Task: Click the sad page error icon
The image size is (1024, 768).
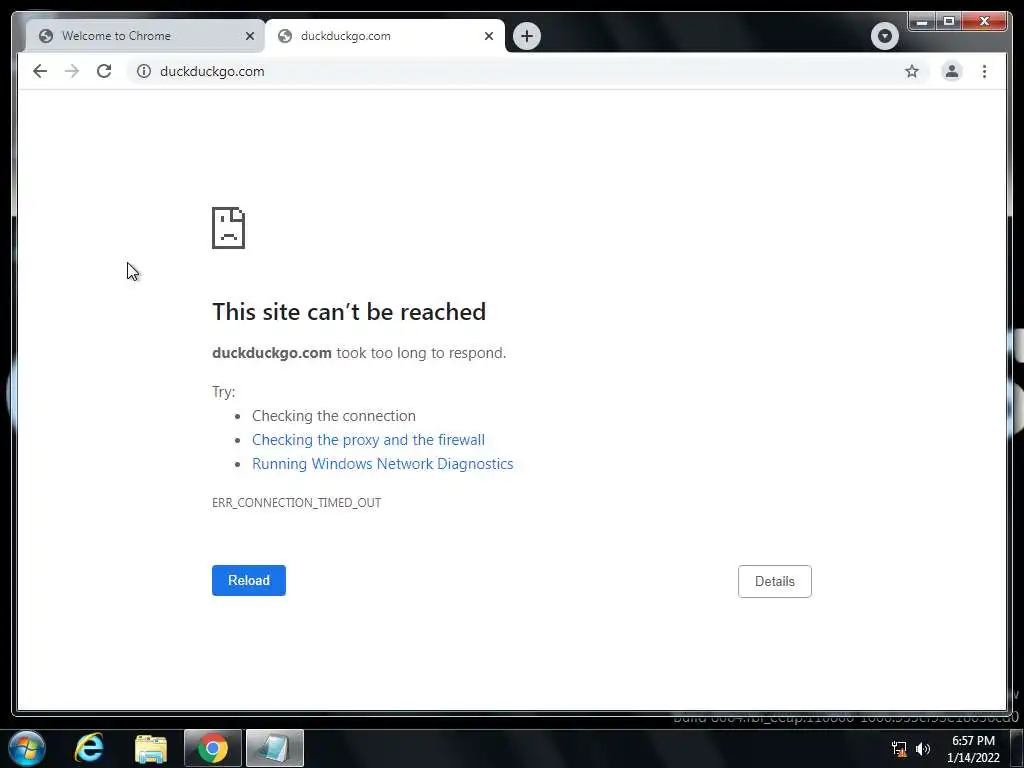Action: coord(229,228)
